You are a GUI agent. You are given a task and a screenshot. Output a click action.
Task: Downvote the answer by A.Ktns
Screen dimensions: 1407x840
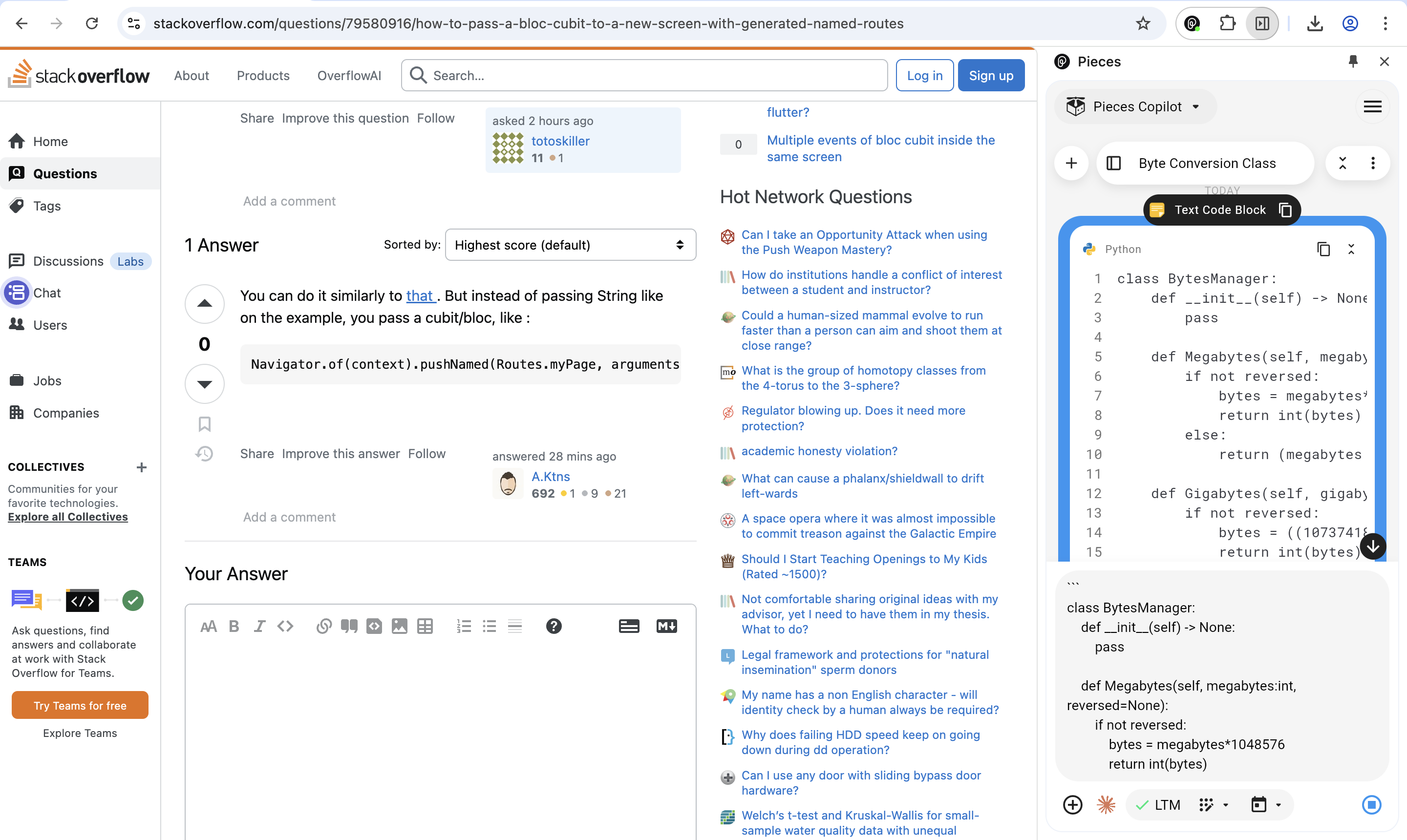click(204, 384)
